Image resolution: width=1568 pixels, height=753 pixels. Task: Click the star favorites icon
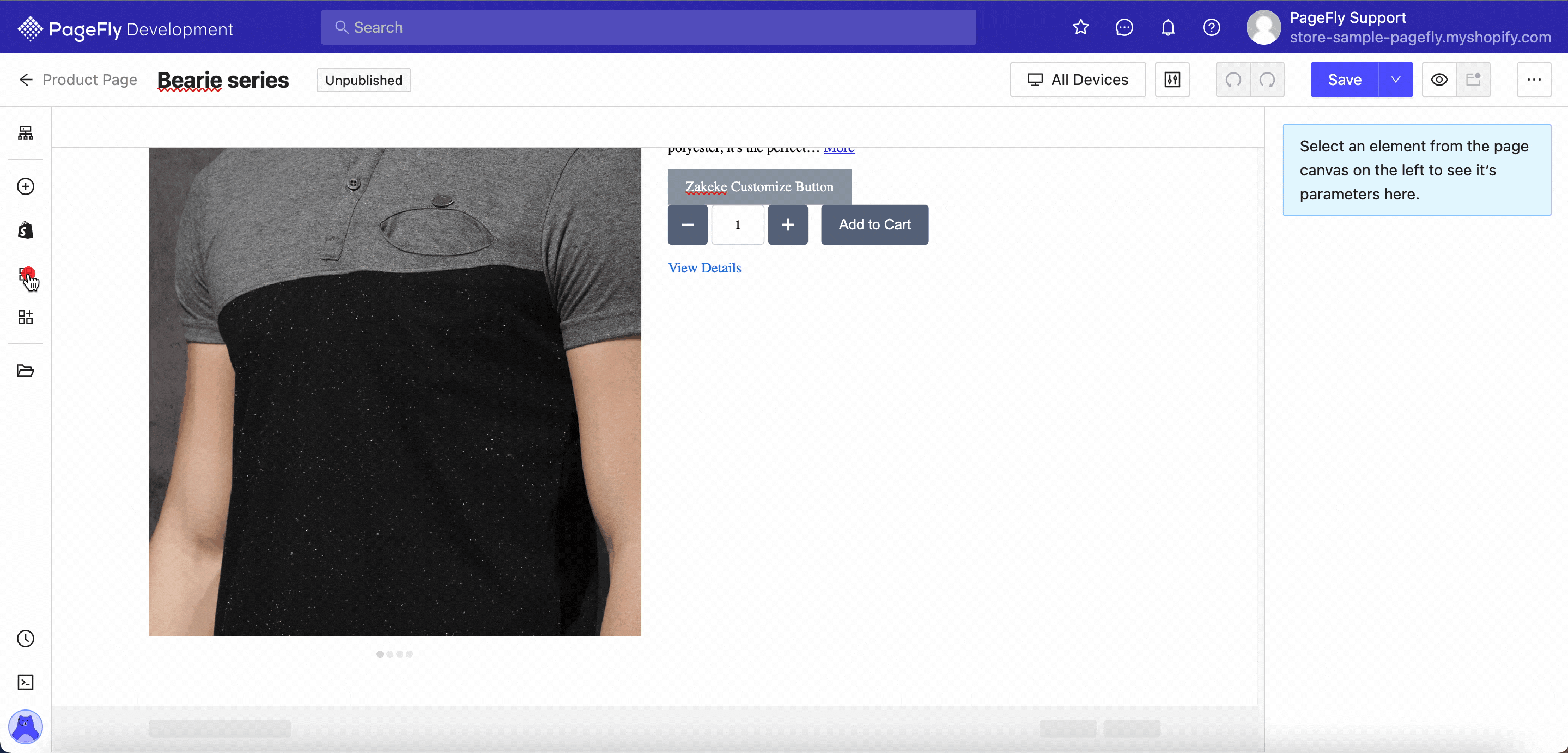[x=1080, y=27]
